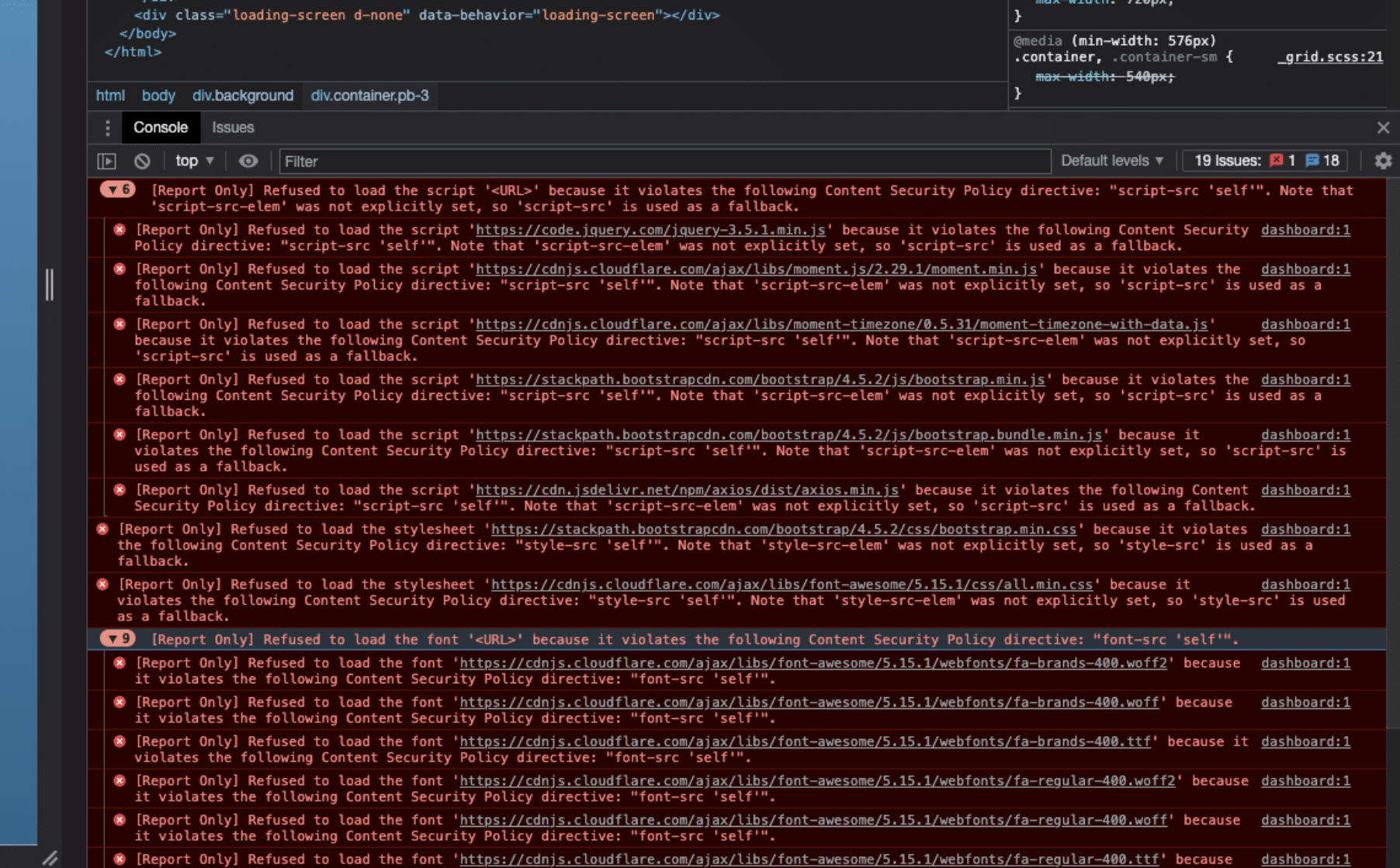Viewport: 1400px width, 868px height.
Task: Open the moment.min.js URL
Action: click(756, 269)
